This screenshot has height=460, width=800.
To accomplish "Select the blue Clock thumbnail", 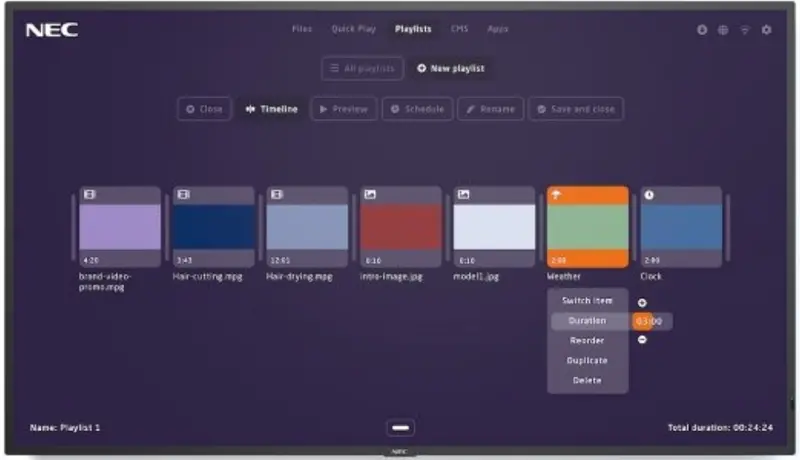I will [681, 227].
